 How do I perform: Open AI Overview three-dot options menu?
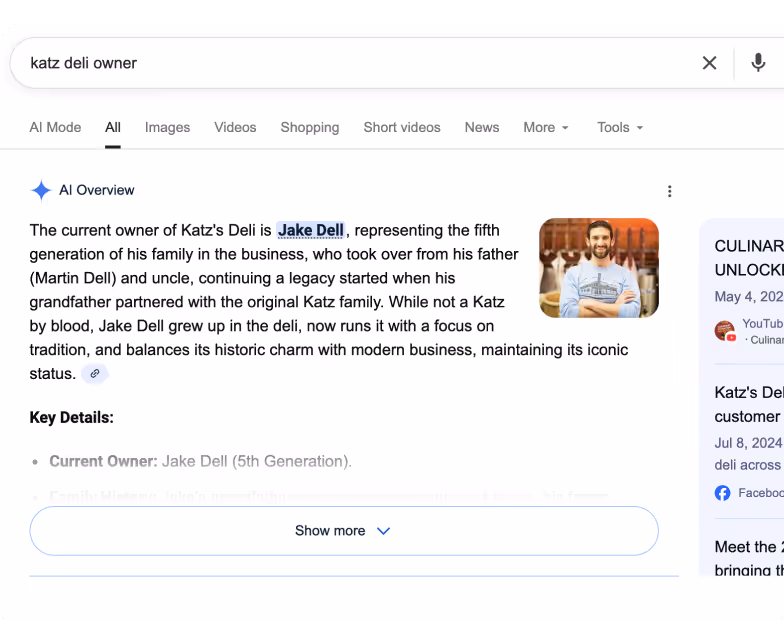click(670, 191)
